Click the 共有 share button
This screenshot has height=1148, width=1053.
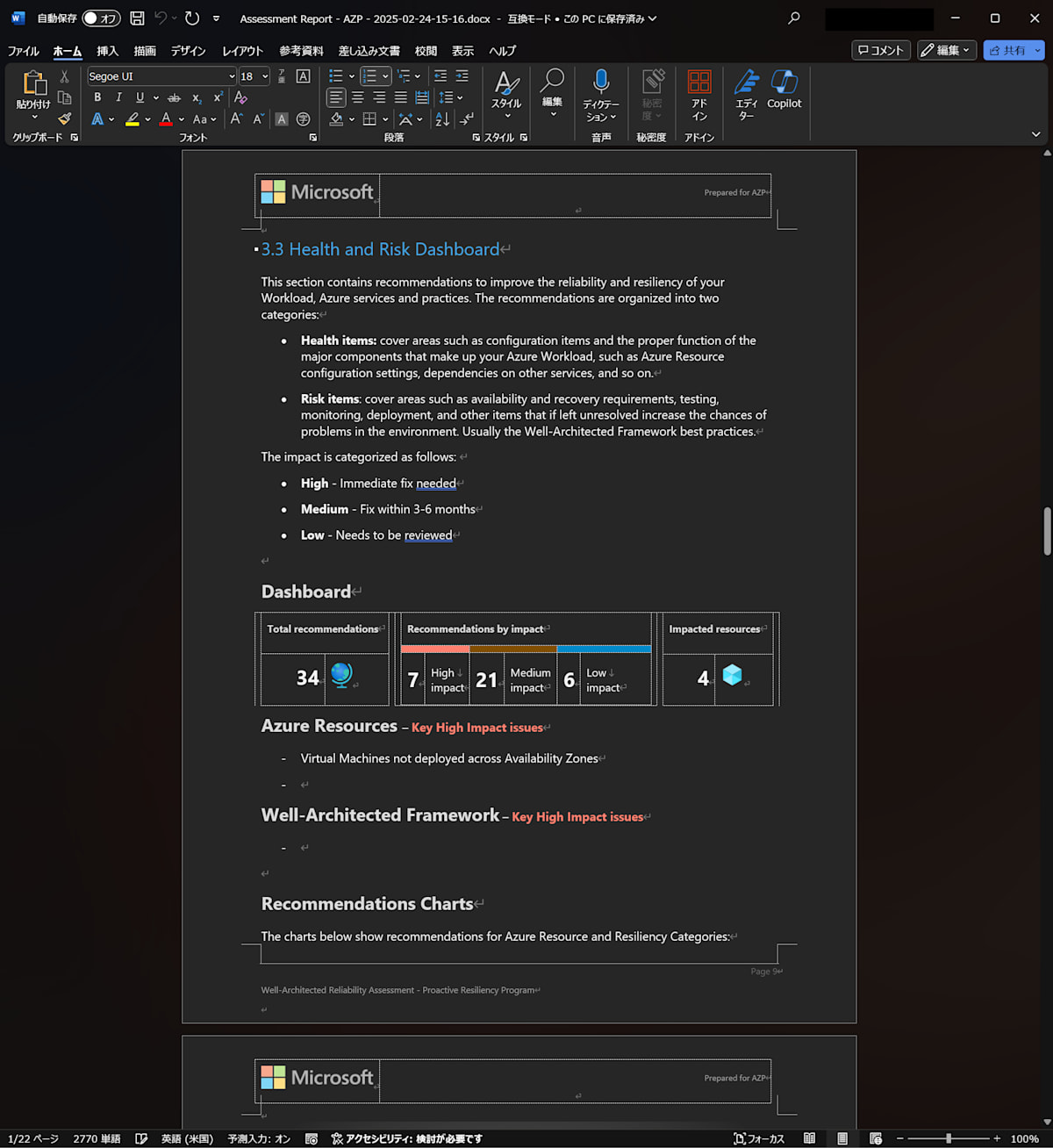click(x=1007, y=50)
